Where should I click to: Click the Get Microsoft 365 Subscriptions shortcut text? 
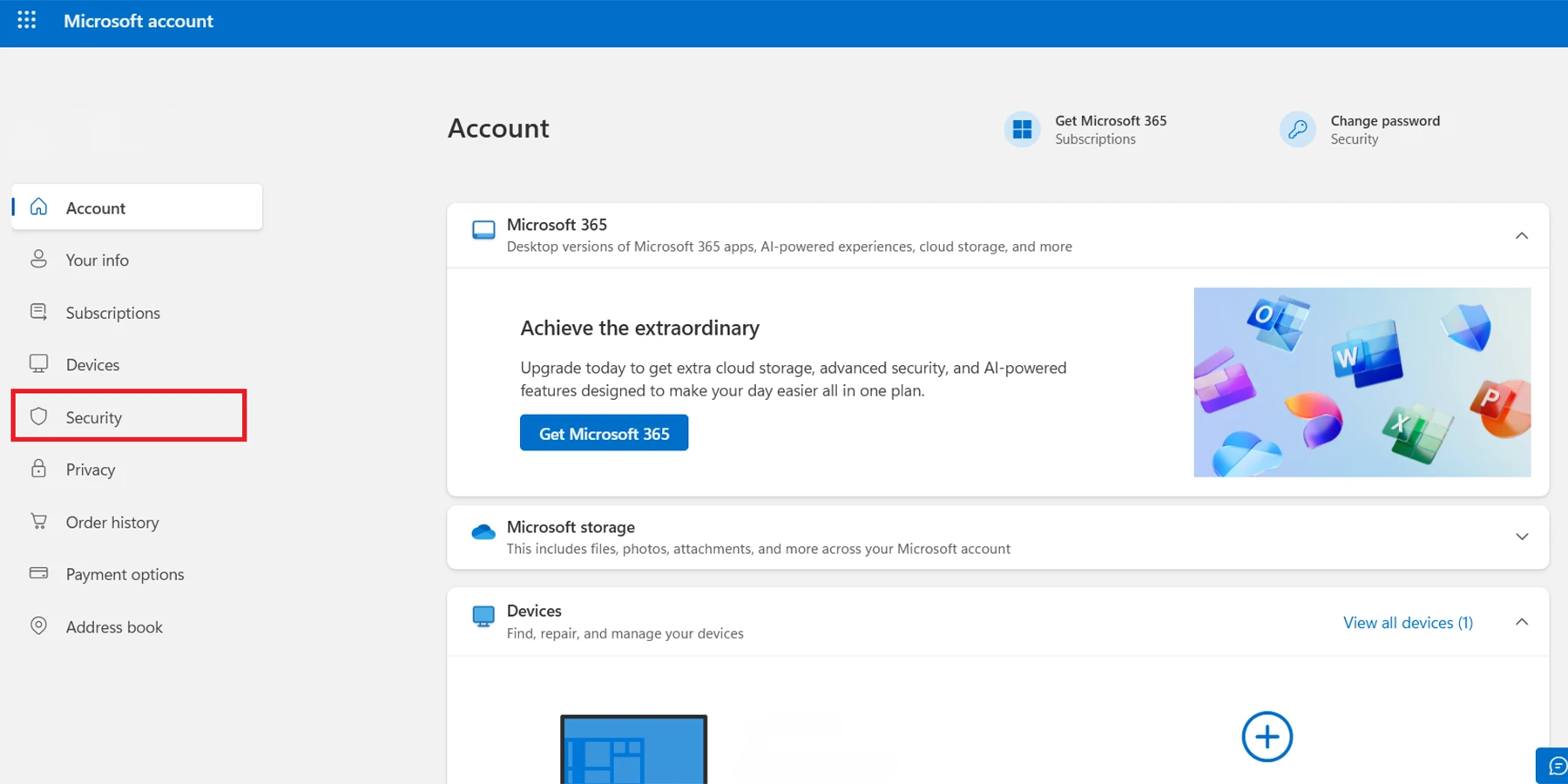click(x=1111, y=129)
